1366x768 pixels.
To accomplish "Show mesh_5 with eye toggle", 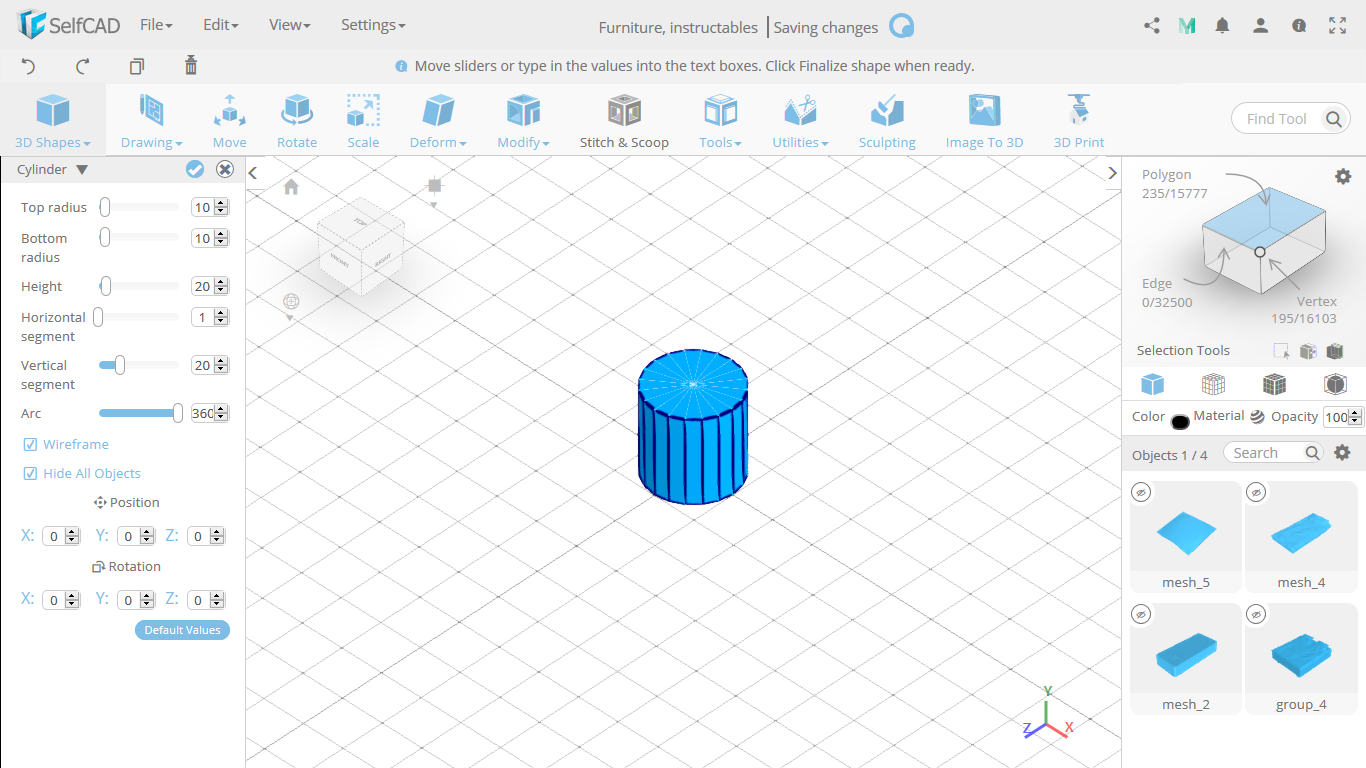I will [x=1142, y=492].
